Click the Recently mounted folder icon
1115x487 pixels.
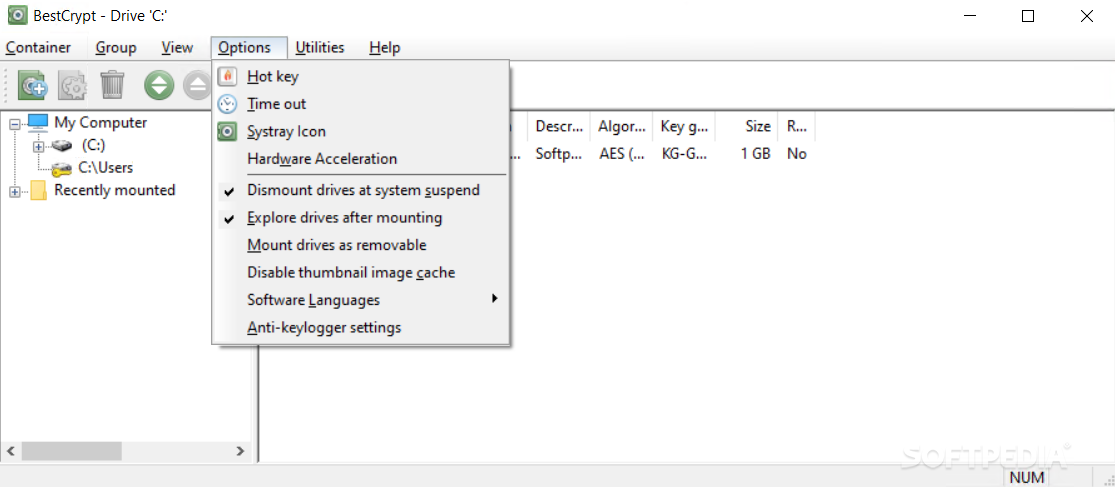click(x=38, y=191)
